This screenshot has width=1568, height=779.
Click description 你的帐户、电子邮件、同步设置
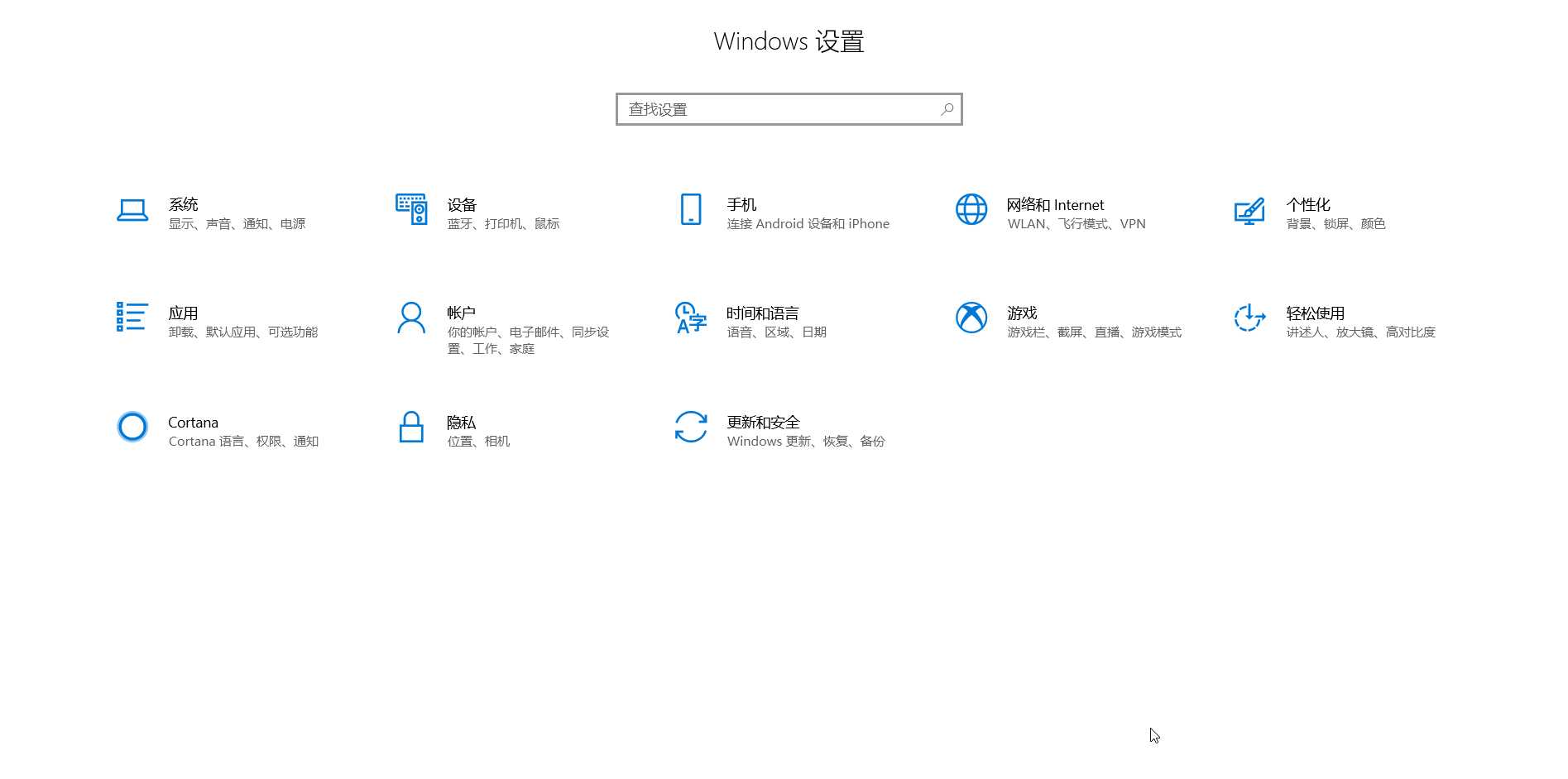pos(528,340)
